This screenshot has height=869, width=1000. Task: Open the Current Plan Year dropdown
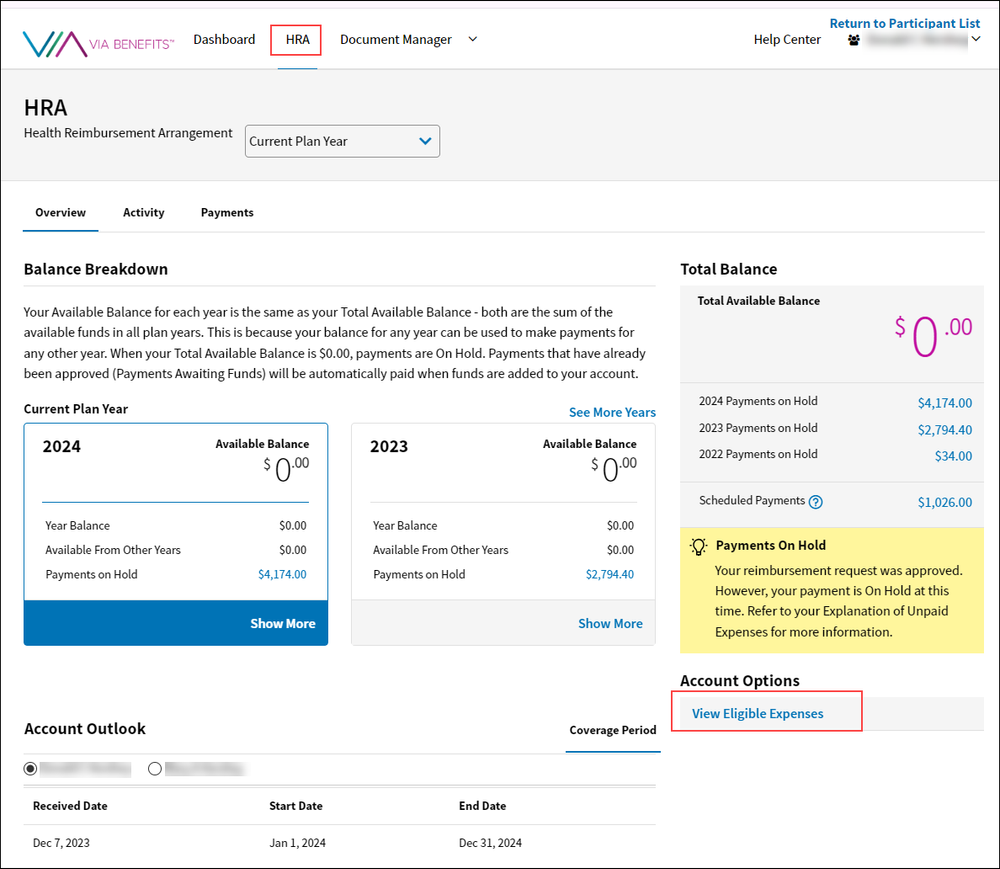pyautogui.click(x=342, y=141)
